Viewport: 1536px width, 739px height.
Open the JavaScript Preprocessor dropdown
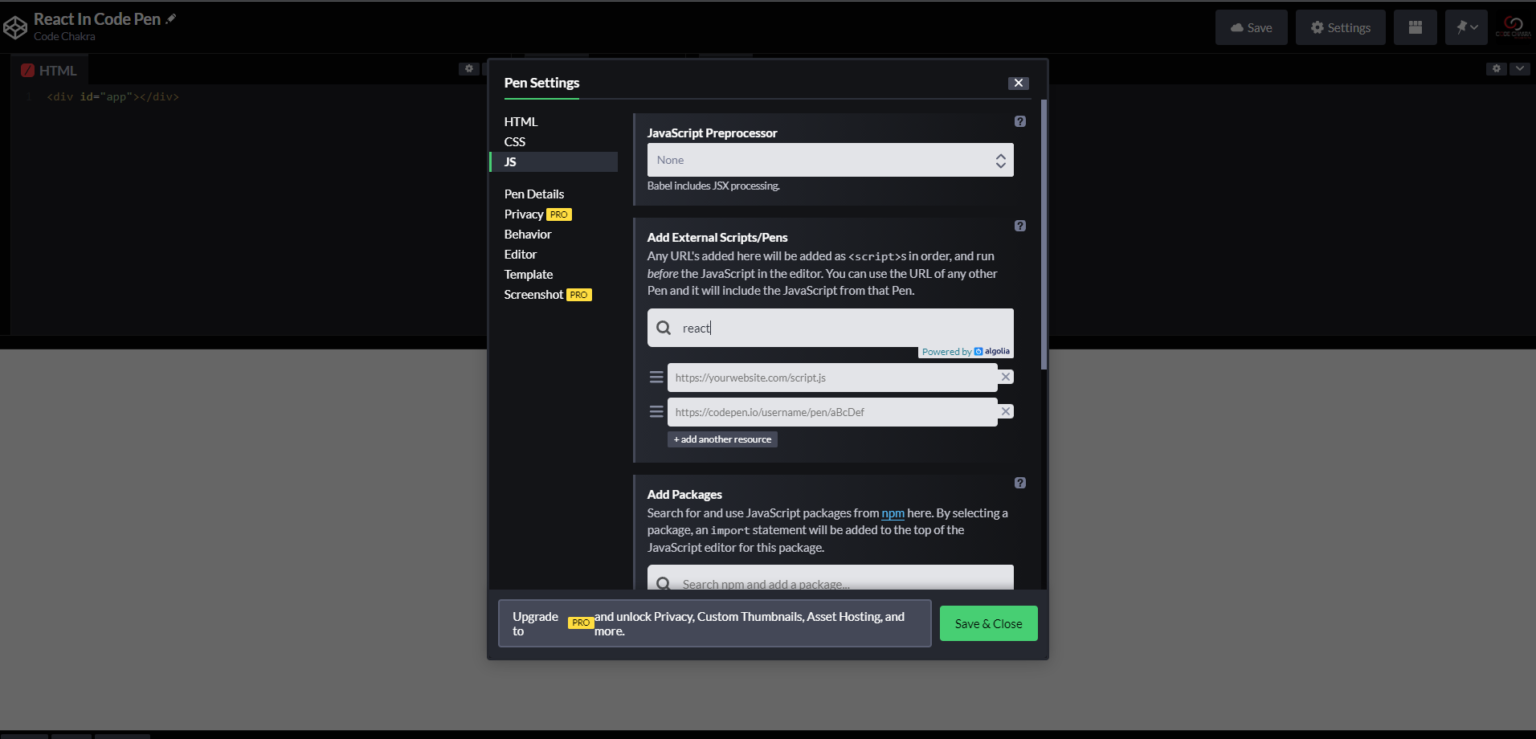click(x=830, y=160)
